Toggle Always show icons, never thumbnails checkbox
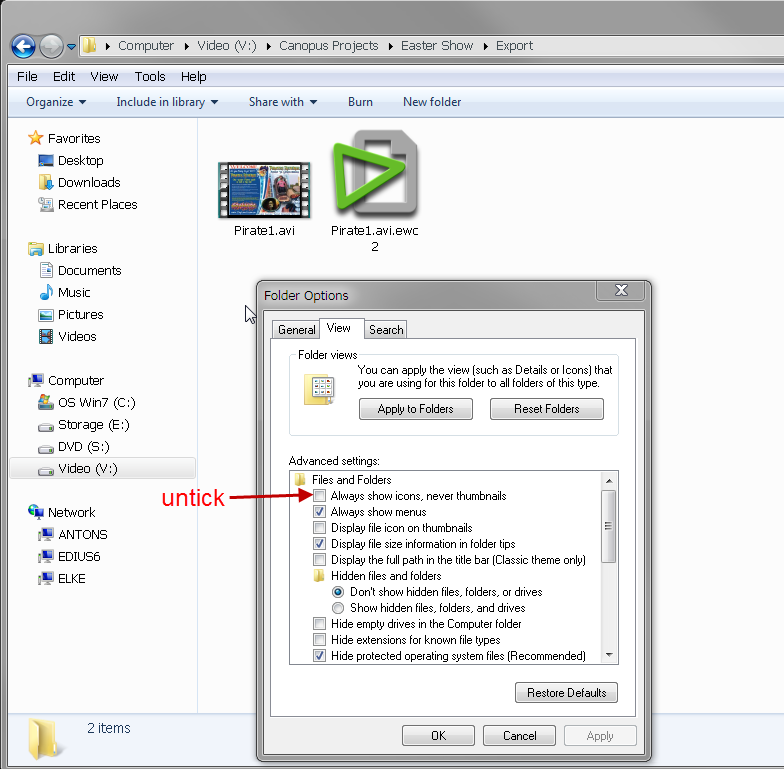This screenshot has height=769, width=784. [320, 496]
